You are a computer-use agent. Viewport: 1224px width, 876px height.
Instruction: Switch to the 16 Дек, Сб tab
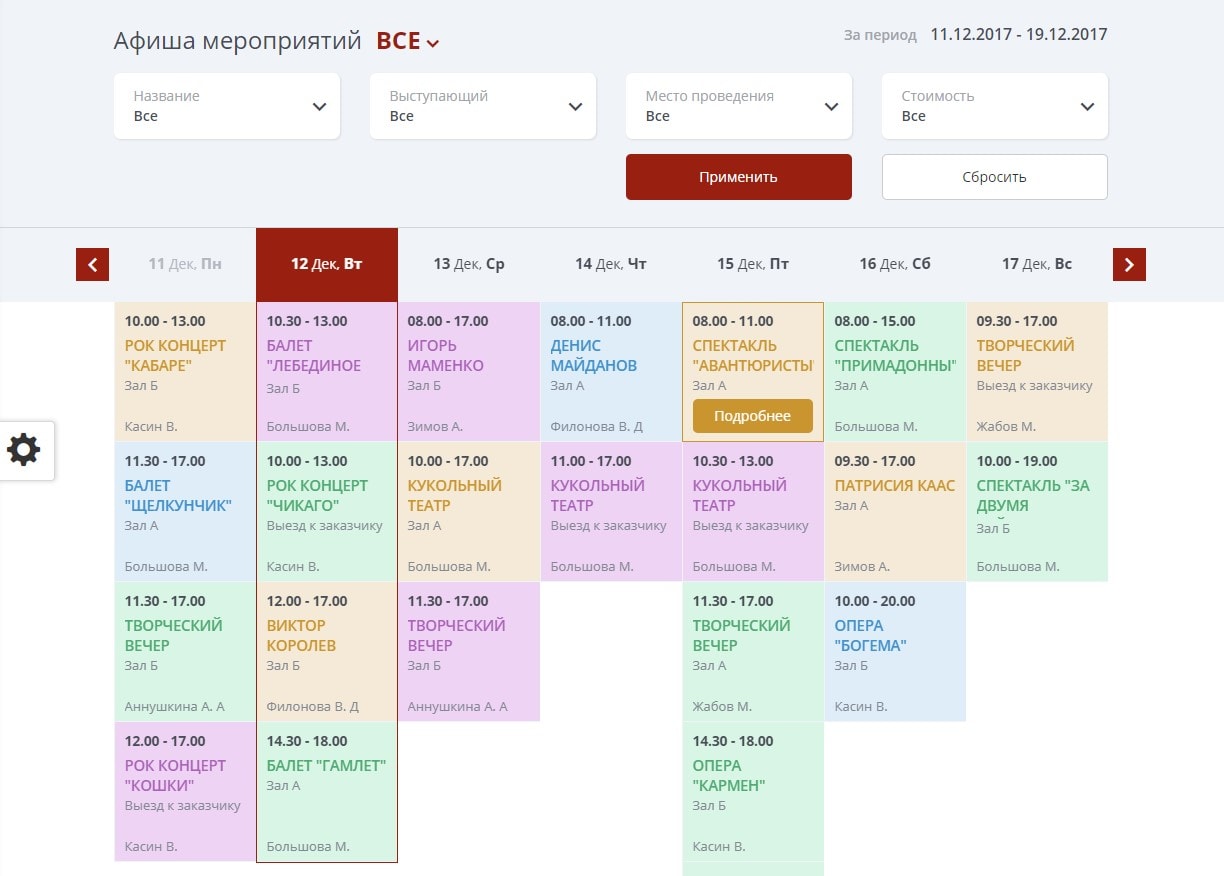pyautogui.click(x=895, y=264)
